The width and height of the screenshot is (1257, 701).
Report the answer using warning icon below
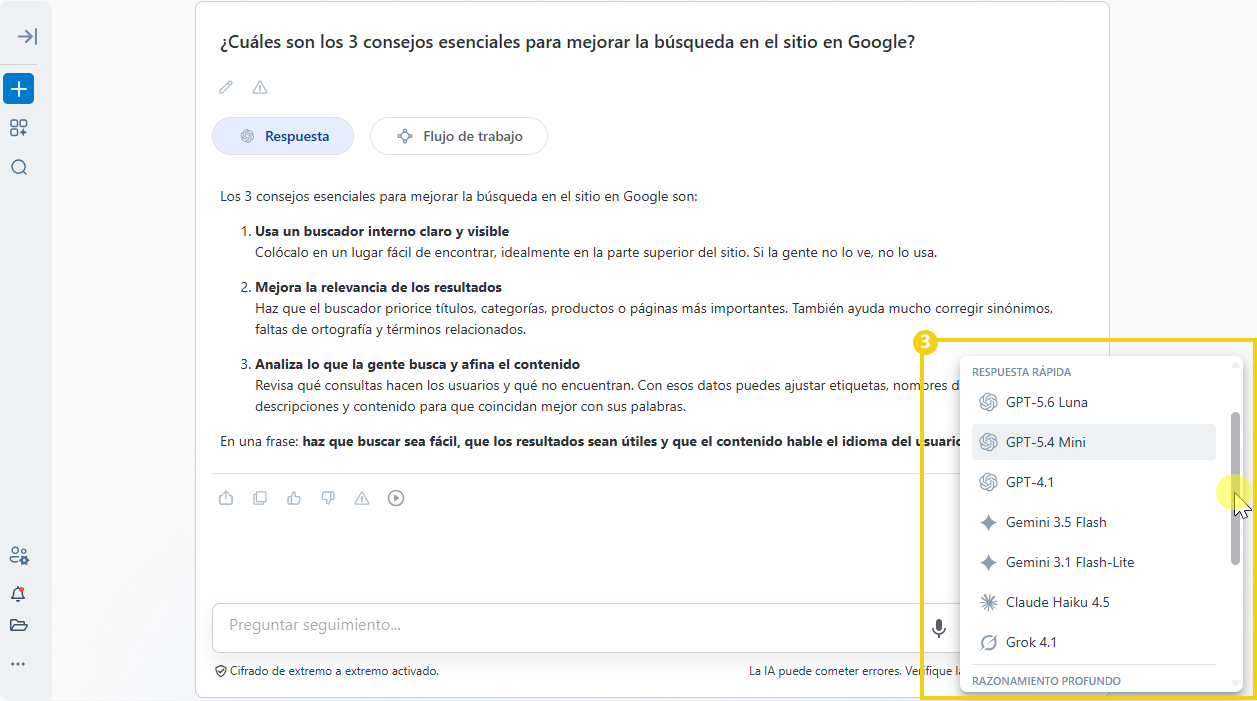[x=362, y=498]
